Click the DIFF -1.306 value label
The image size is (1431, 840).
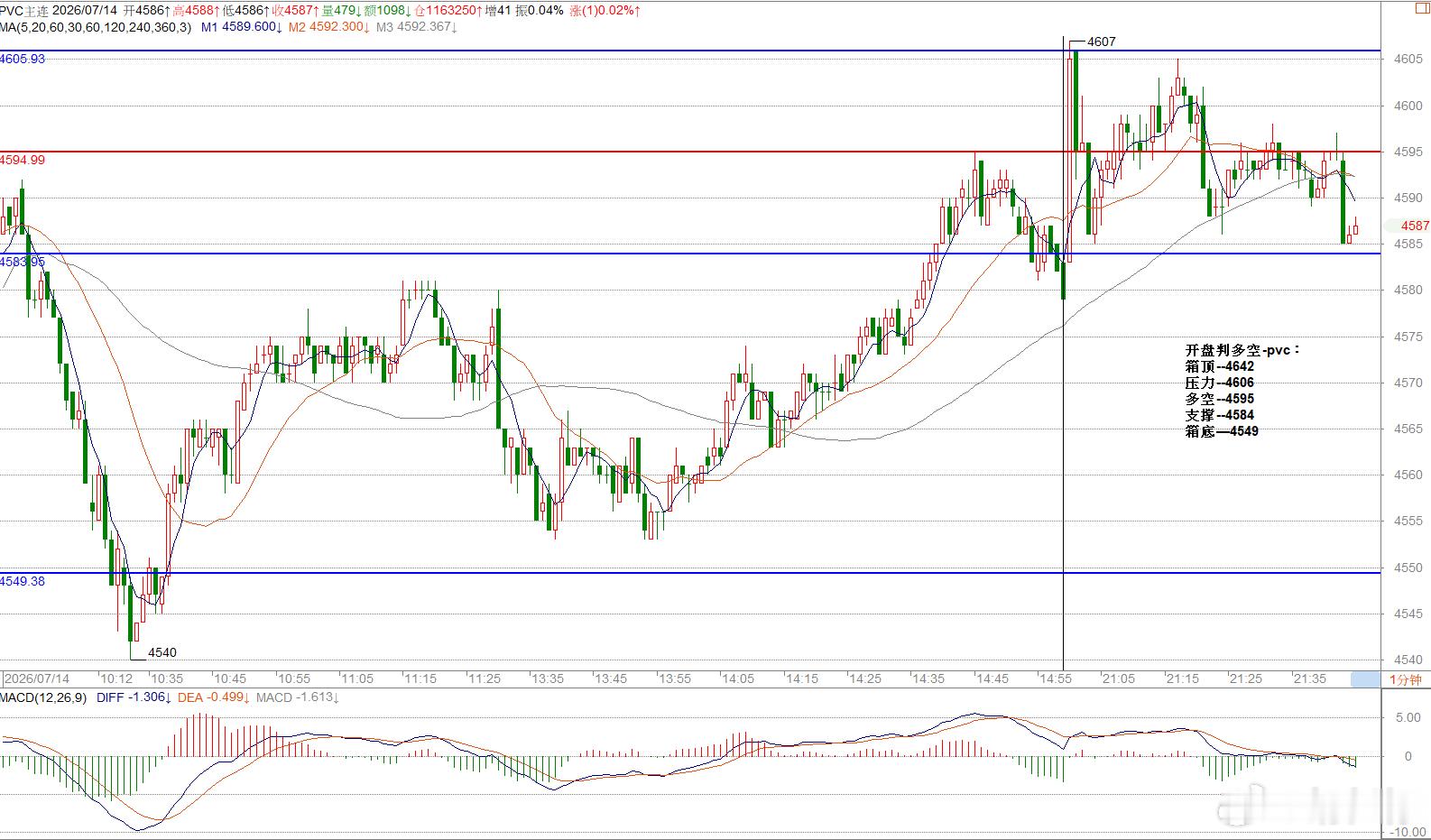pyautogui.click(x=133, y=697)
